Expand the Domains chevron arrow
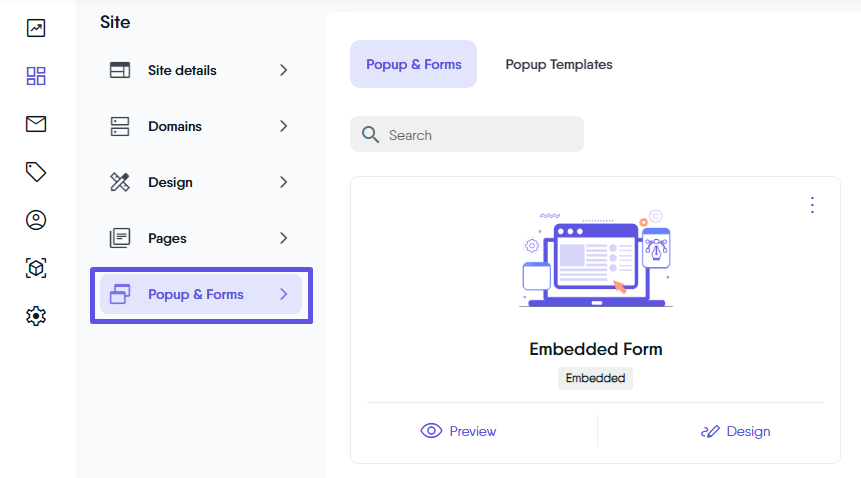Image resolution: width=861 pixels, height=478 pixels. pos(284,126)
